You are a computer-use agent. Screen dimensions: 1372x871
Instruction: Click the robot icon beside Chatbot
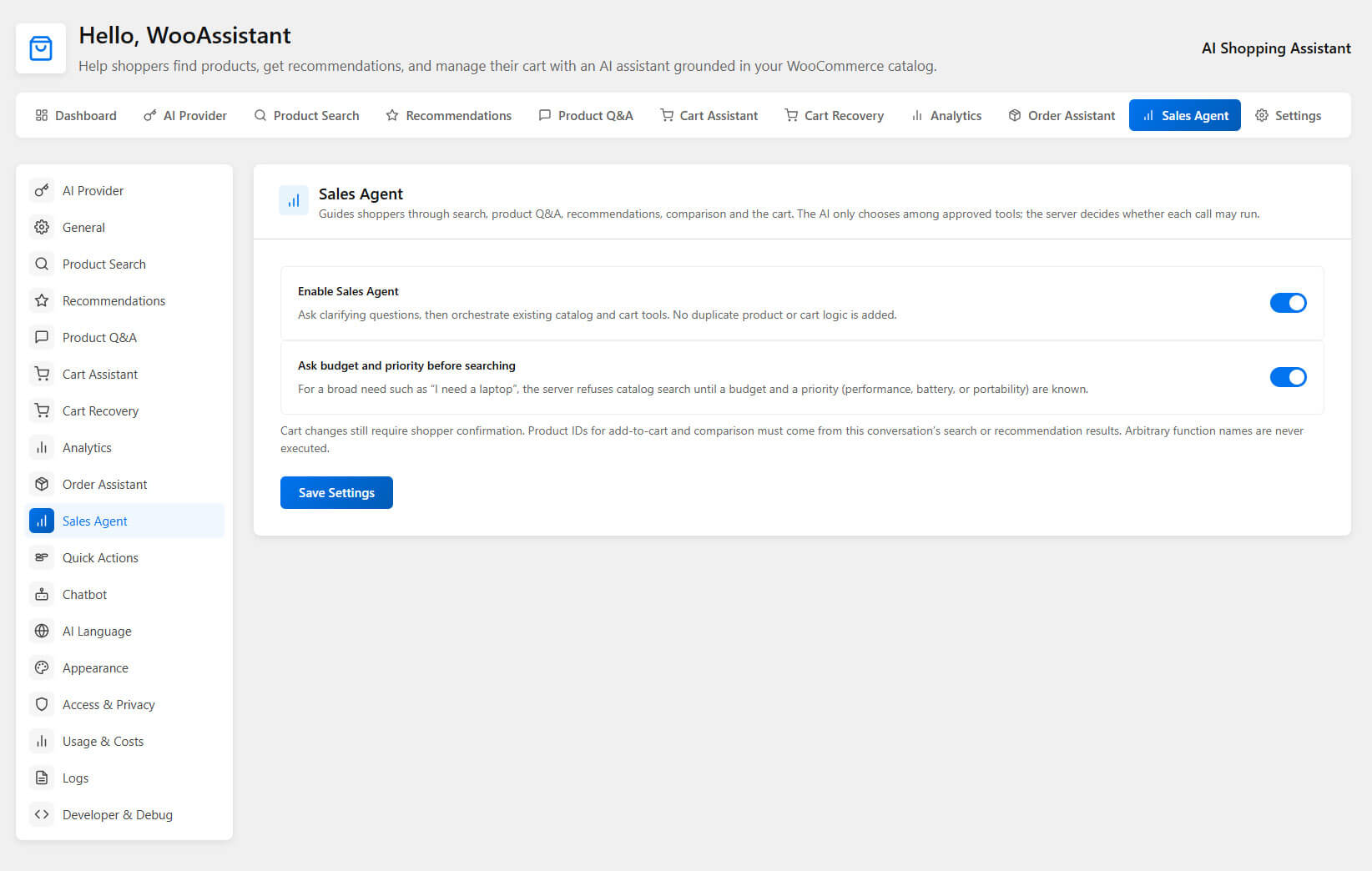42,595
